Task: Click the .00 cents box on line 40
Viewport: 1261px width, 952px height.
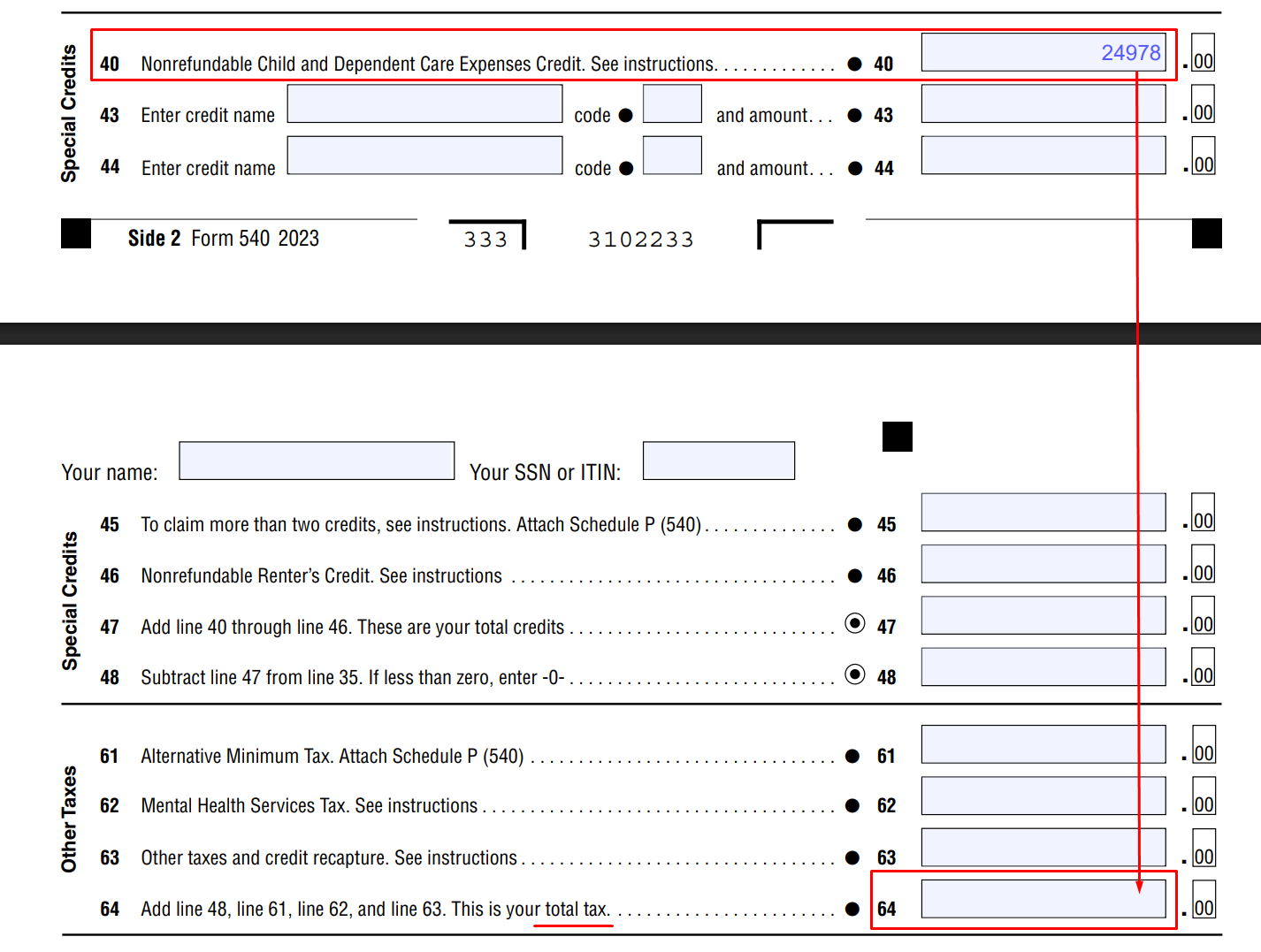Action: pos(1204,53)
